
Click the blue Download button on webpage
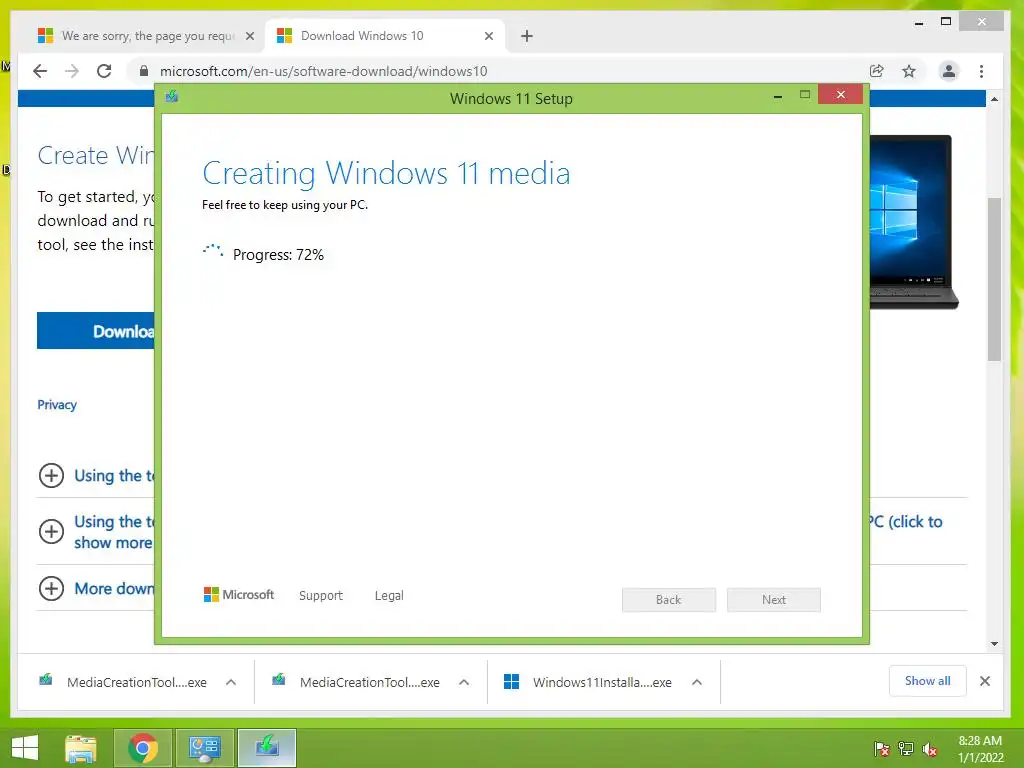(96, 330)
